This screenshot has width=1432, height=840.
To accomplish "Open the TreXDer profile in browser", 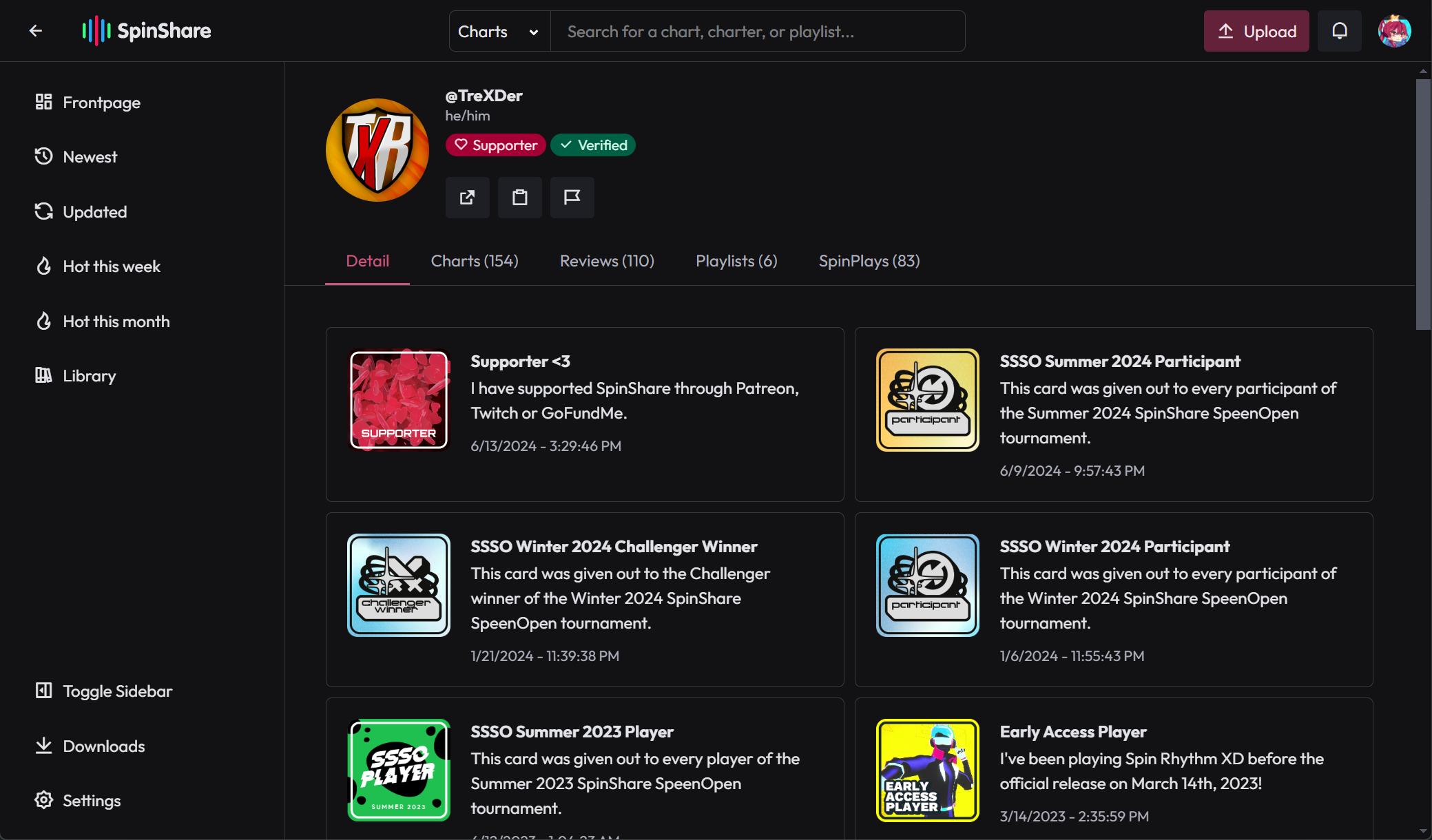I will (x=468, y=198).
